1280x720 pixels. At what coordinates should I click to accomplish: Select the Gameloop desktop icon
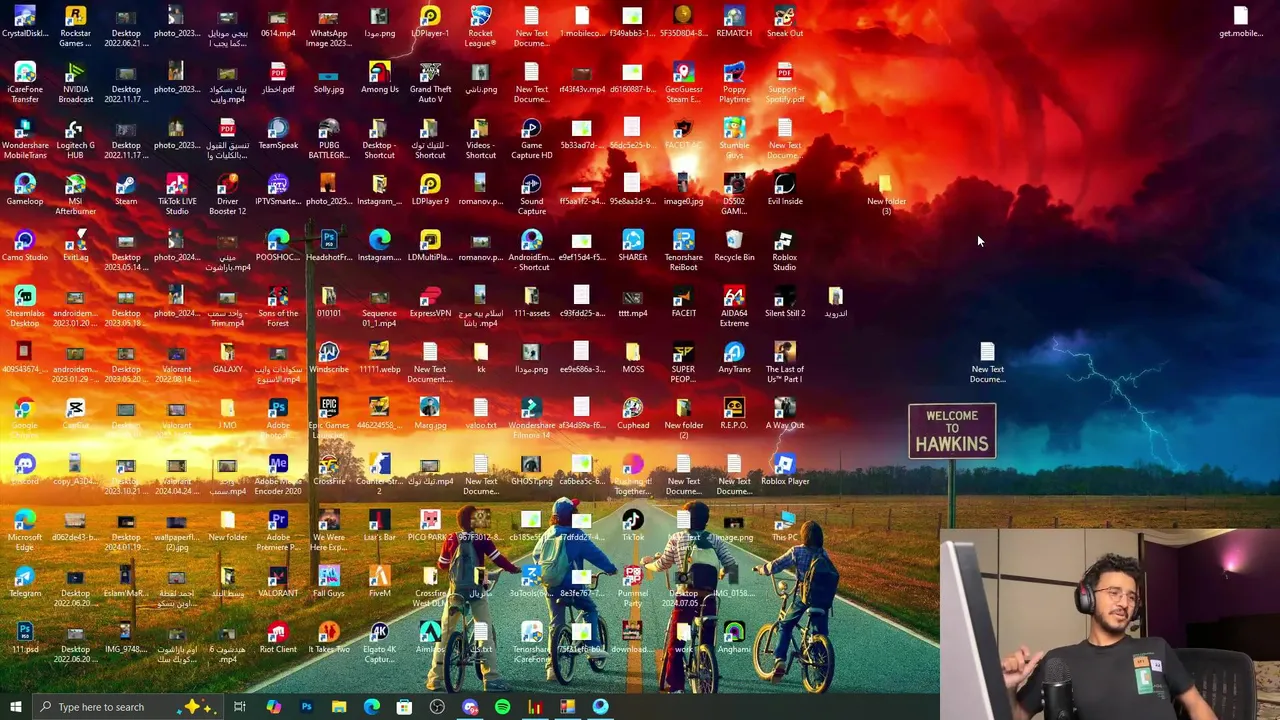[x=25, y=189]
